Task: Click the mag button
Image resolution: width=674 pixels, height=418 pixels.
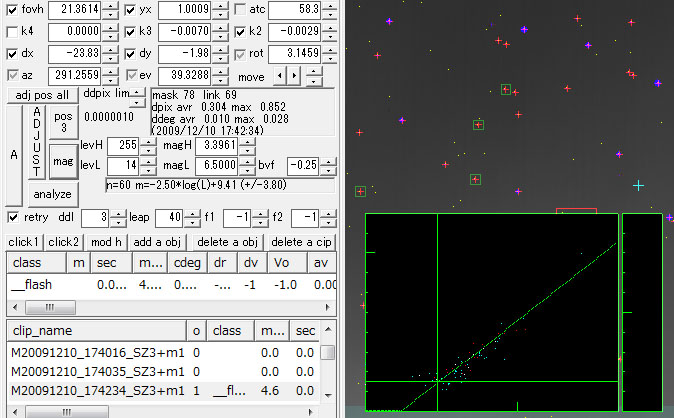Action: [x=63, y=161]
